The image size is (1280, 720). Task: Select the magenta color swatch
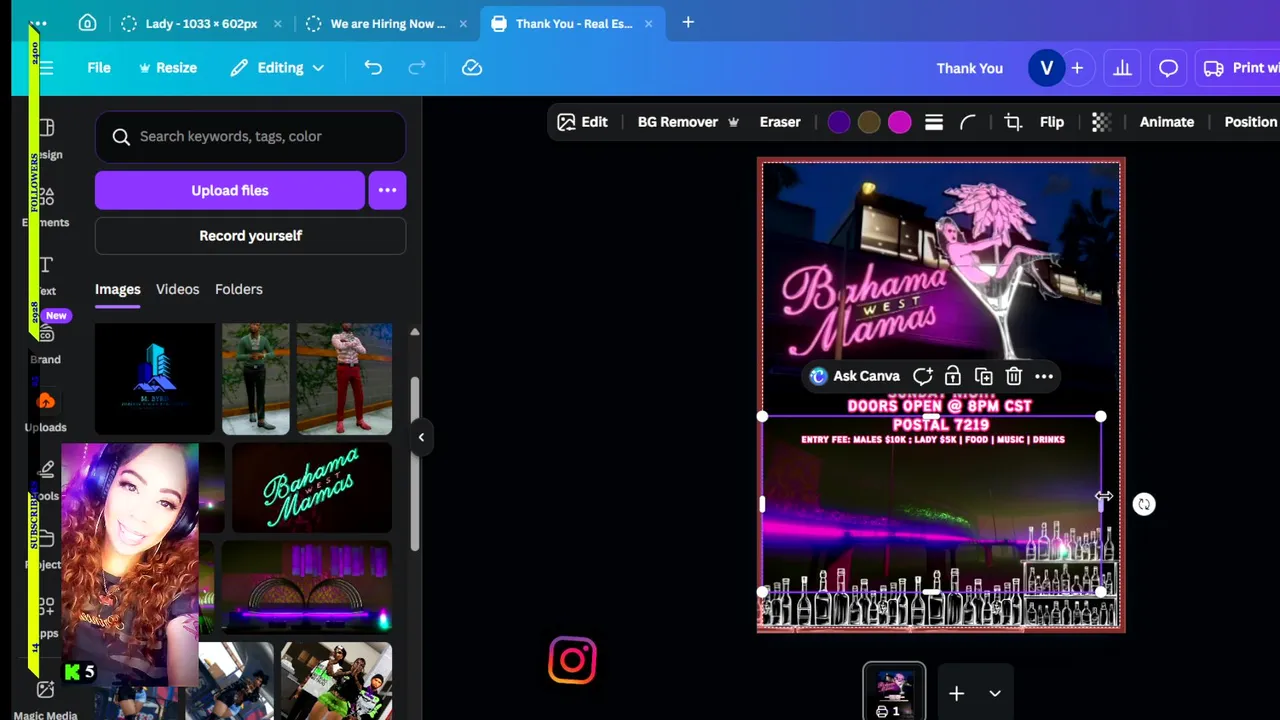coord(899,122)
